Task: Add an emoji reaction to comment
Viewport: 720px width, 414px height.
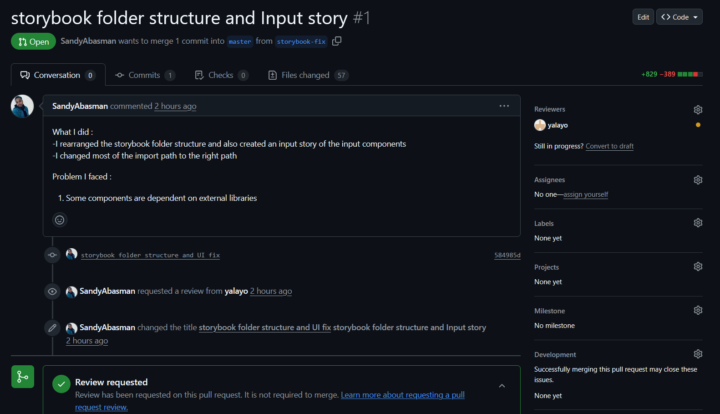Action: tap(59, 220)
